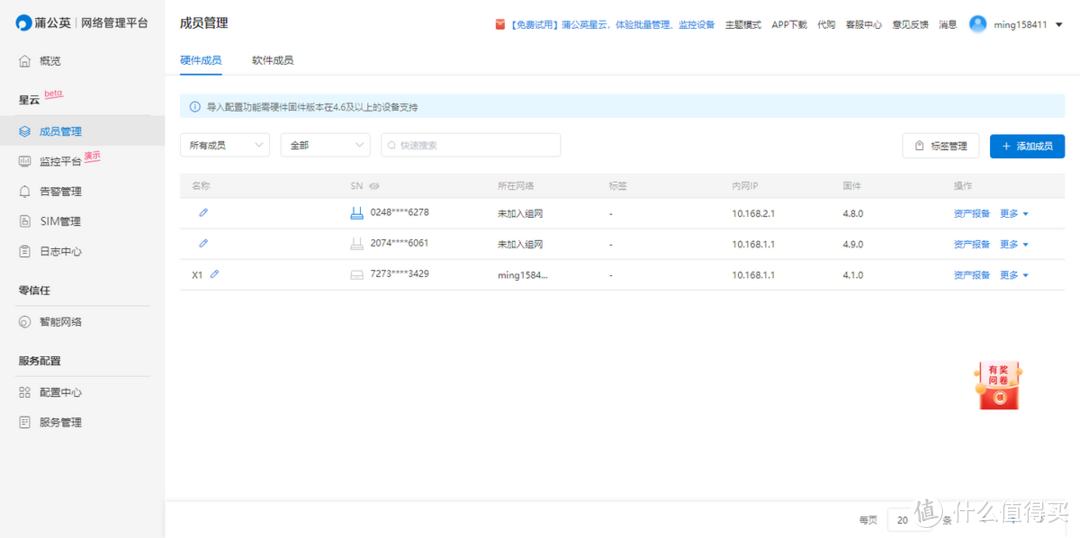Click the 星云 section heading

tap(29, 100)
